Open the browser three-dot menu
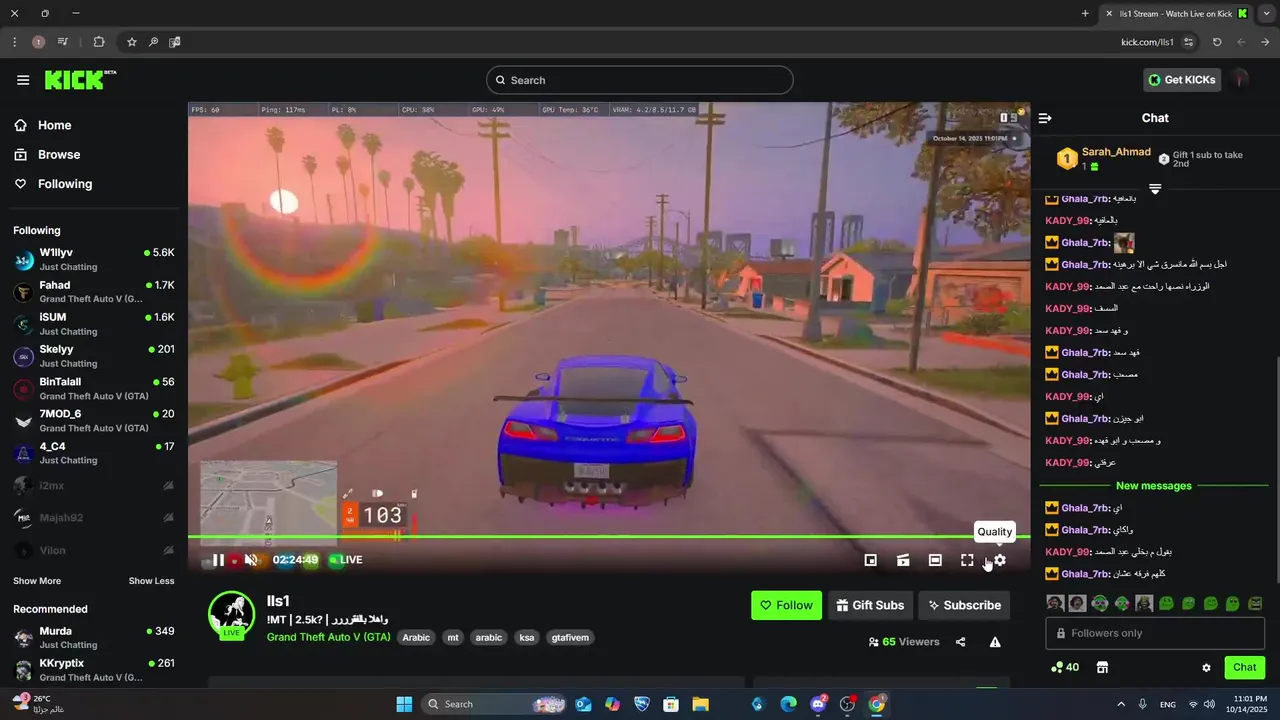 14,42
